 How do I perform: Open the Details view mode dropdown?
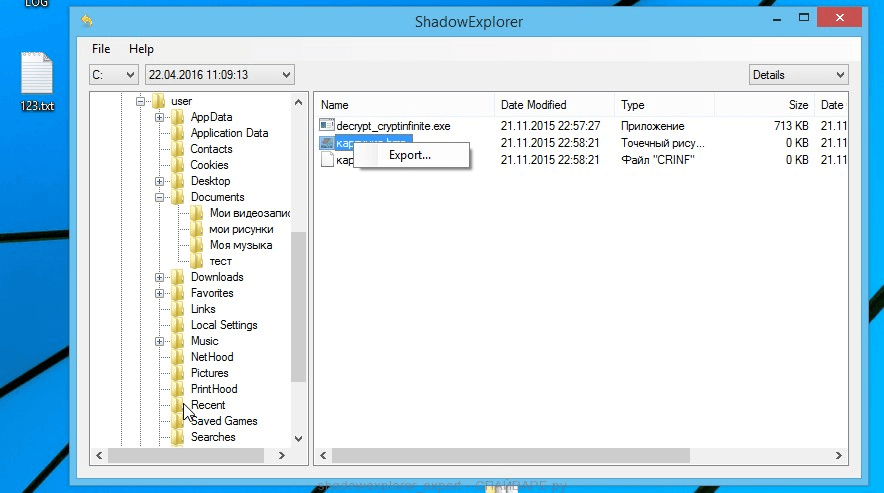tap(798, 74)
